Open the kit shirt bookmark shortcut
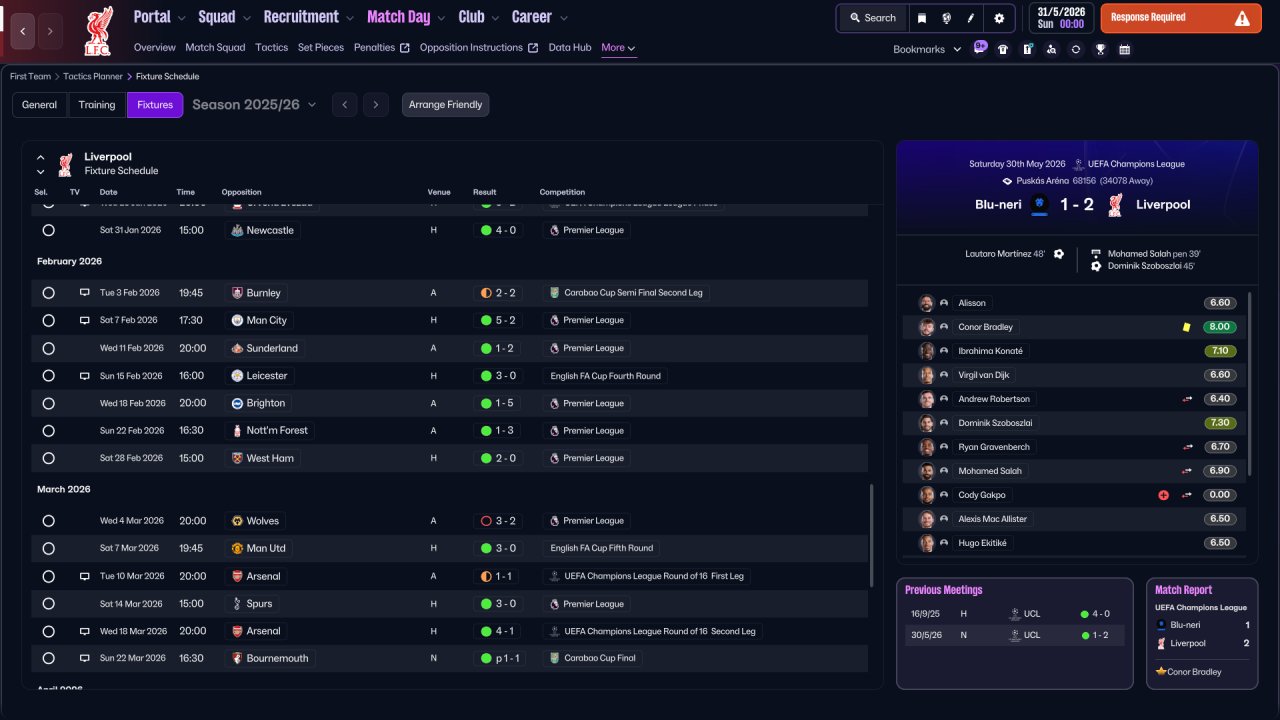 (1003, 49)
